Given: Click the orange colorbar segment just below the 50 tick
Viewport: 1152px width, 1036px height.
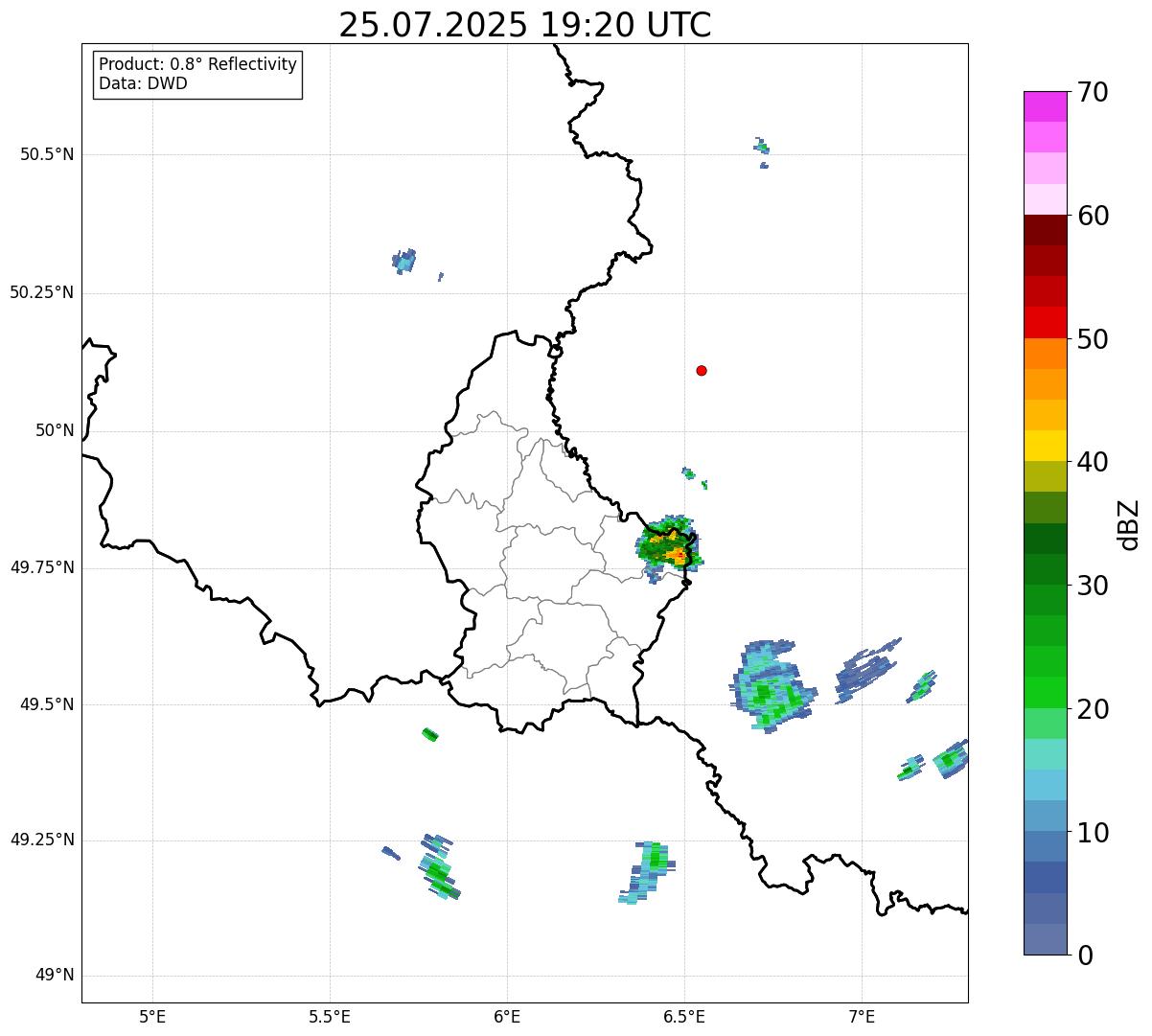Looking at the screenshot, I should [1045, 354].
